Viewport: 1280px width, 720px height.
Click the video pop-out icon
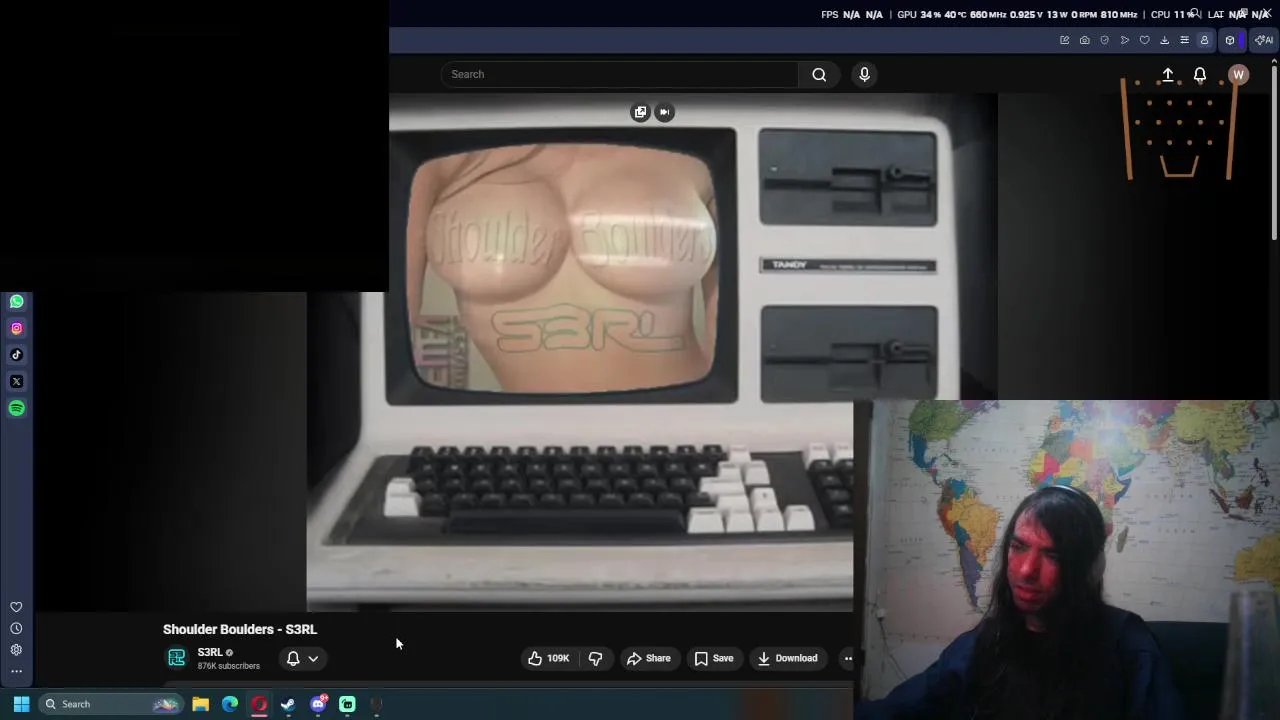640,112
